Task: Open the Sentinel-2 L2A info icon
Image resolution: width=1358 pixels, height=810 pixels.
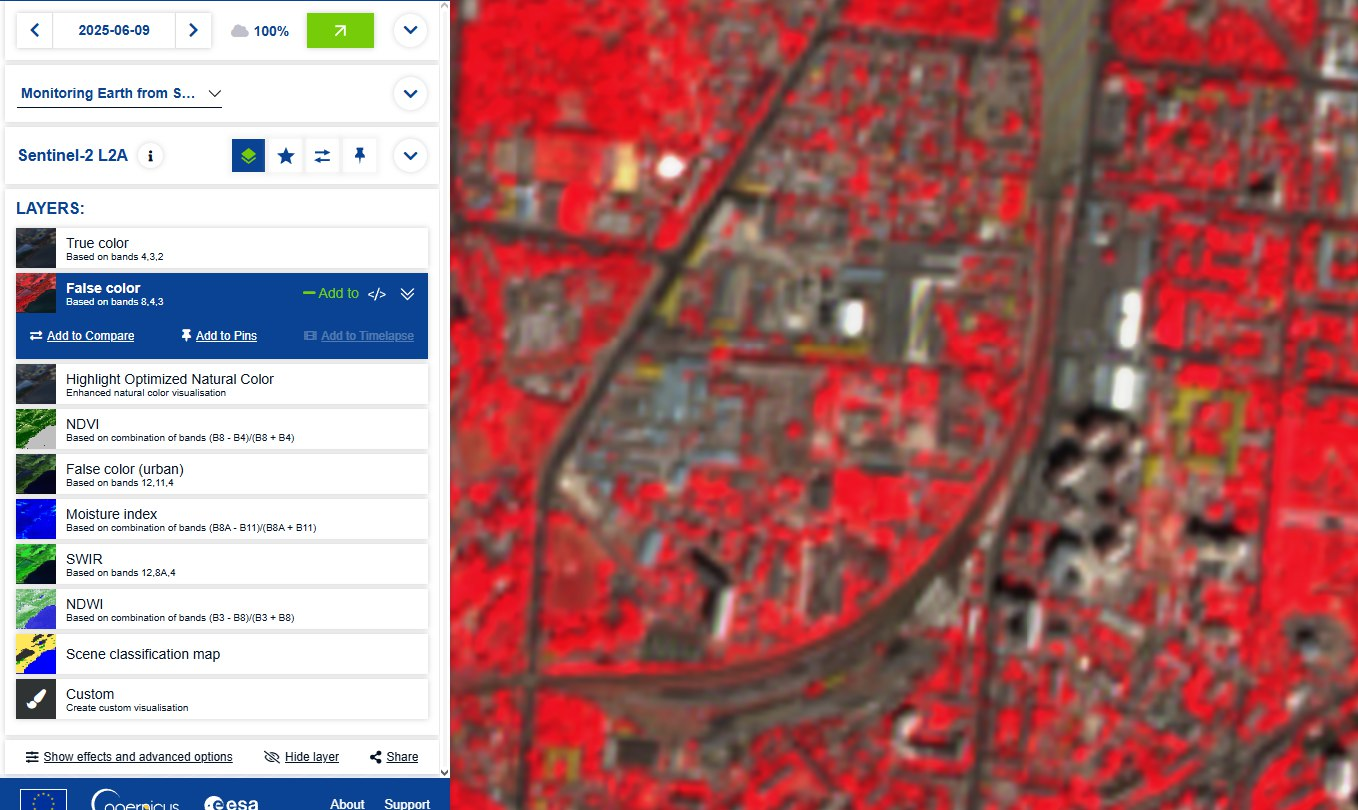Action: (x=151, y=156)
